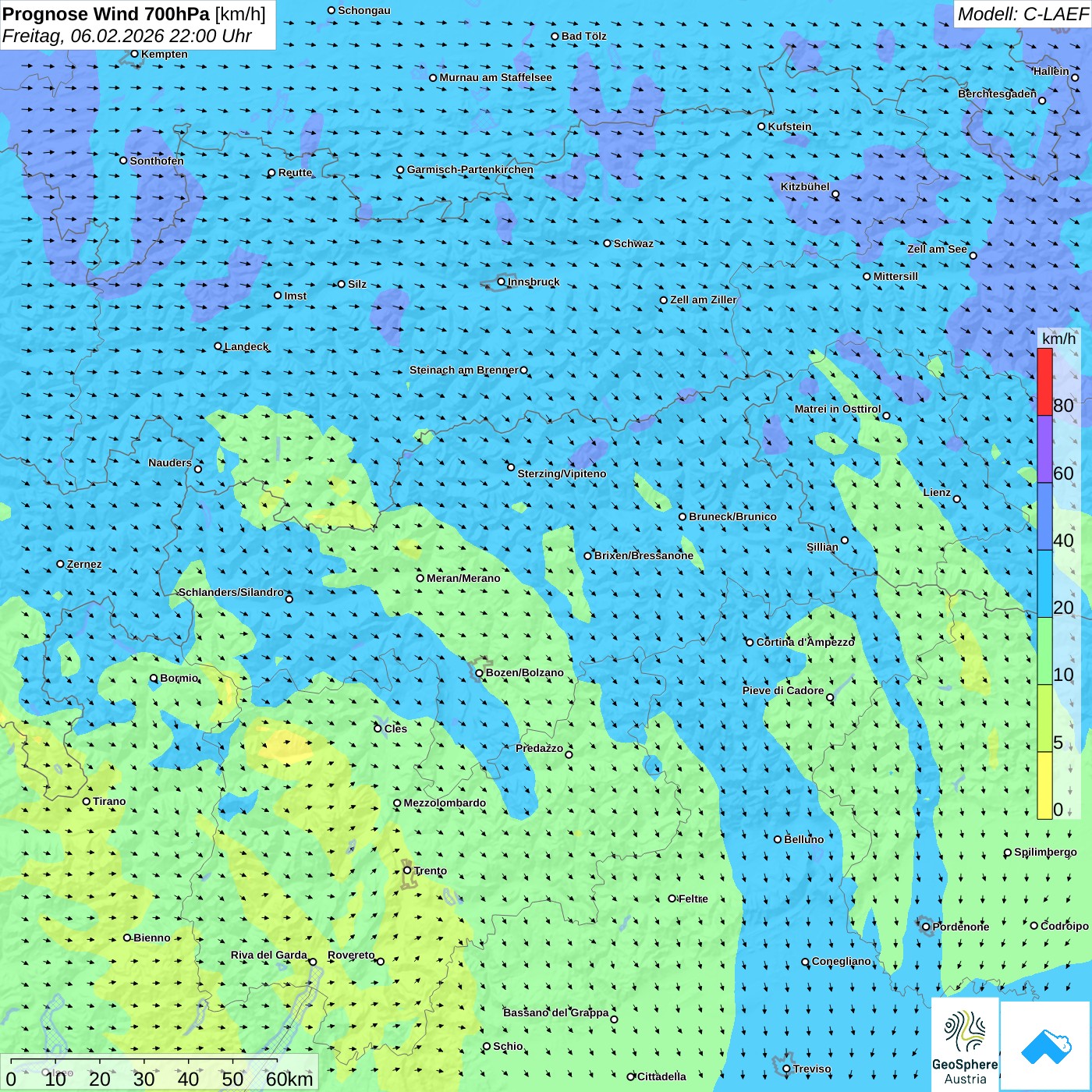Click the 'Bad Tölz' label
The image size is (1092, 1092).
584,36
